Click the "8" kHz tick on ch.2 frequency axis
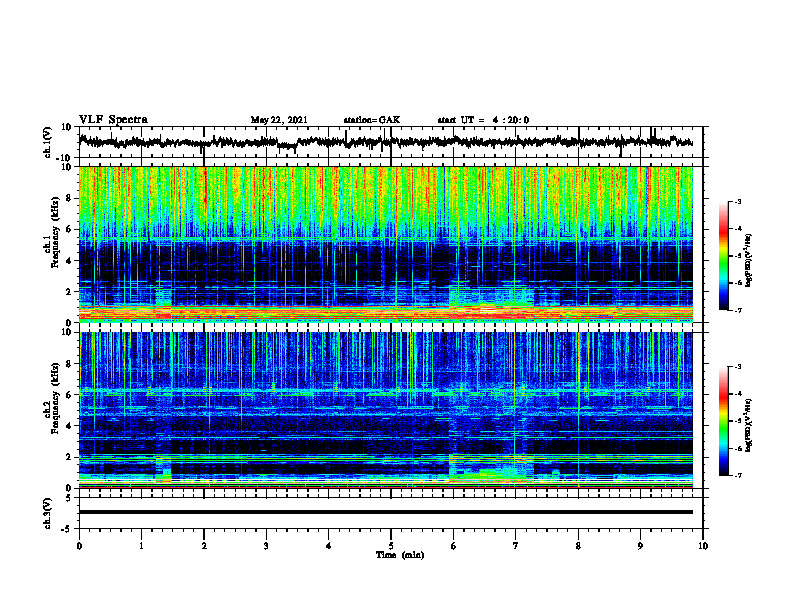Image resolution: width=792 pixels, height=612 pixels. click(69, 364)
